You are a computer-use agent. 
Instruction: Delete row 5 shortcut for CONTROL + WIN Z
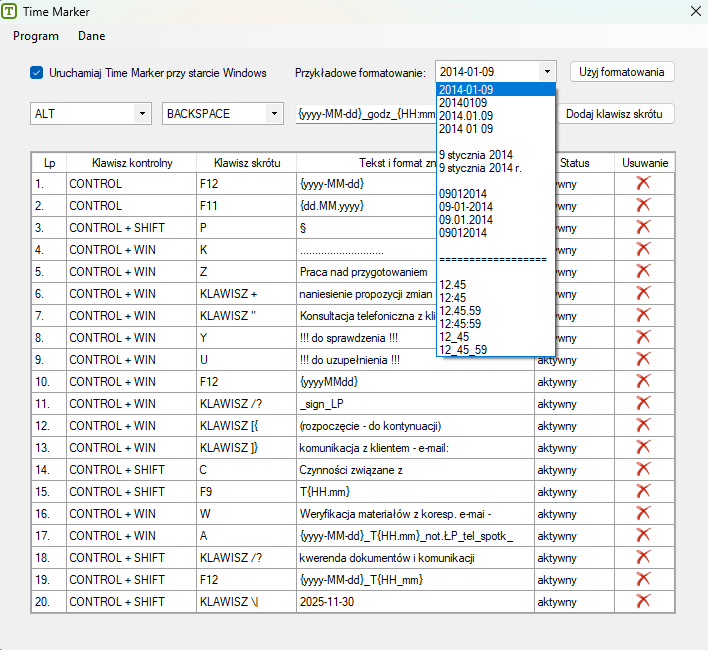coord(643,271)
